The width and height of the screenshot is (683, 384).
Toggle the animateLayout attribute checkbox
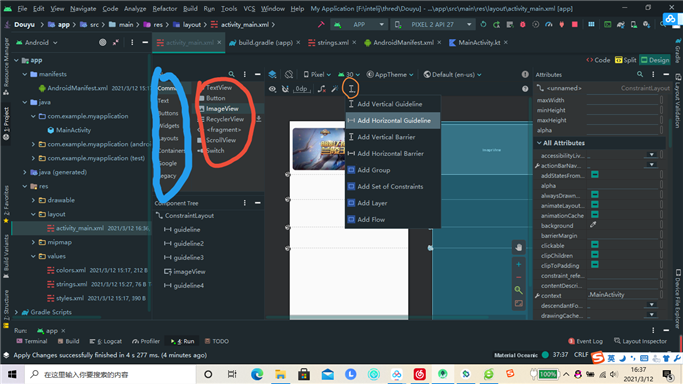coord(595,205)
